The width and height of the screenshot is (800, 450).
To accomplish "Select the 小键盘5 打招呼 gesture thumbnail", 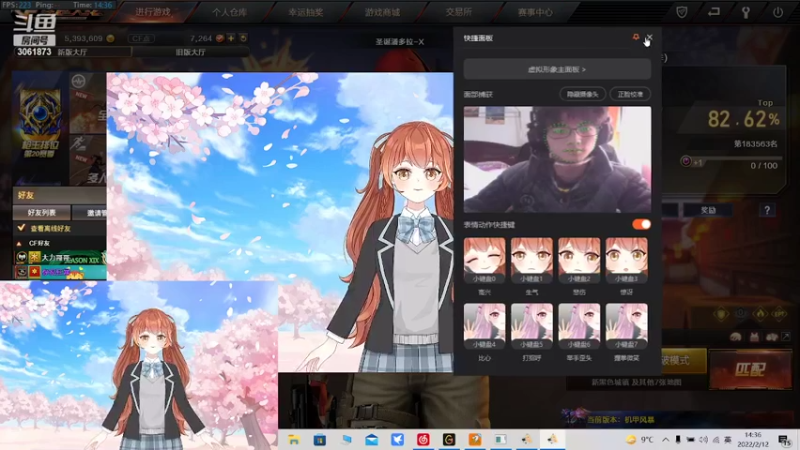I will [532, 326].
